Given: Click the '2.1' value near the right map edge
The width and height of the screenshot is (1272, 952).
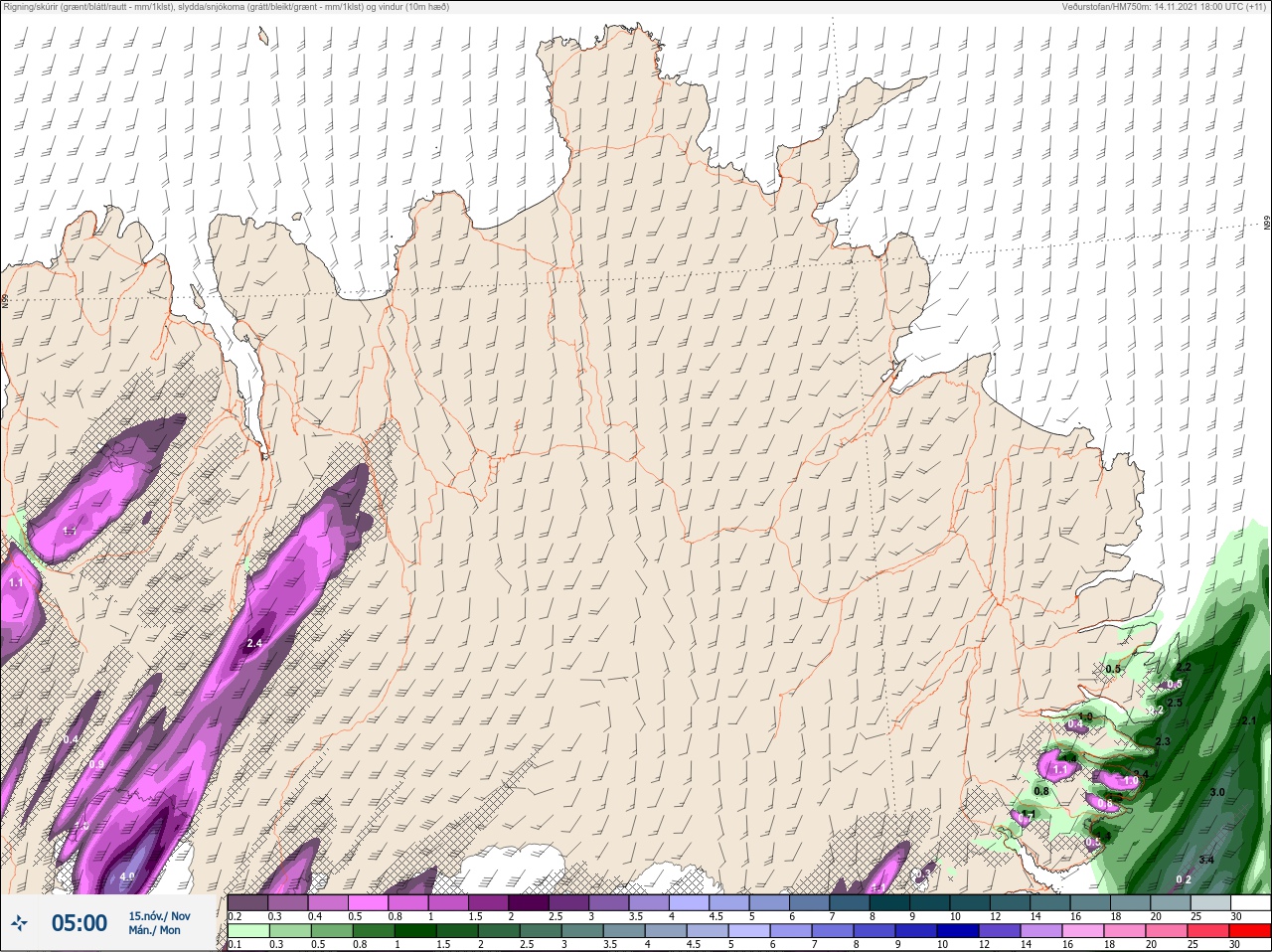Looking at the screenshot, I should pyautogui.click(x=1249, y=720).
